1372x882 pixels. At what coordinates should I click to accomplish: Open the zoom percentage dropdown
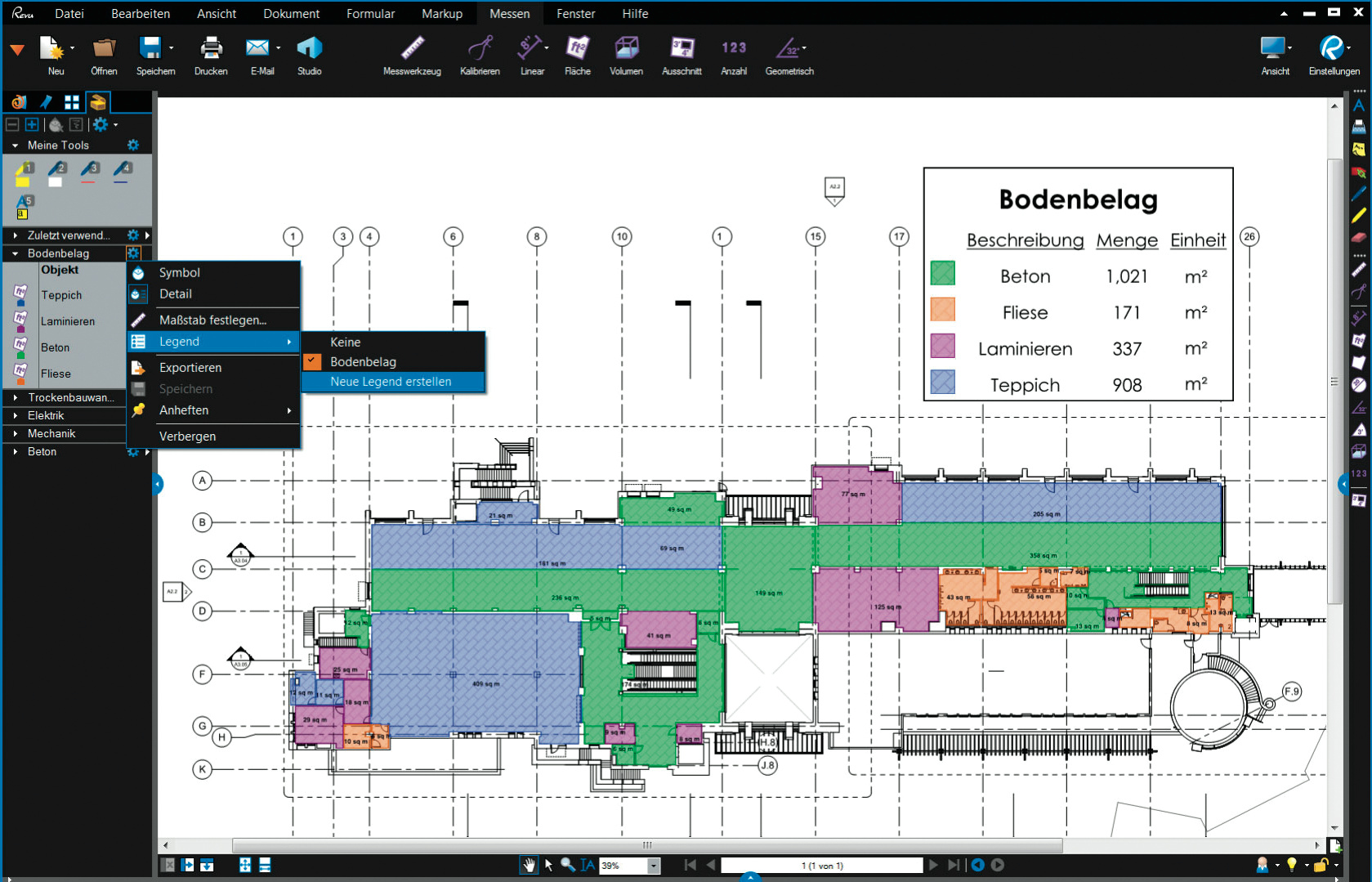click(653, 866)
